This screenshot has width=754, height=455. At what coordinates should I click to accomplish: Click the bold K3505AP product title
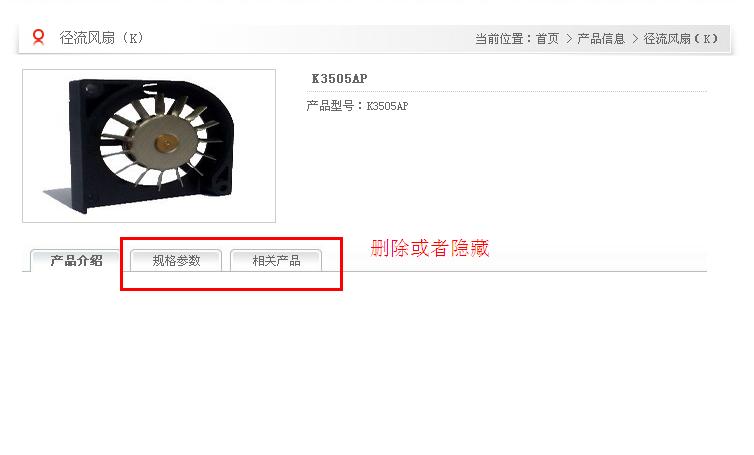339,78
